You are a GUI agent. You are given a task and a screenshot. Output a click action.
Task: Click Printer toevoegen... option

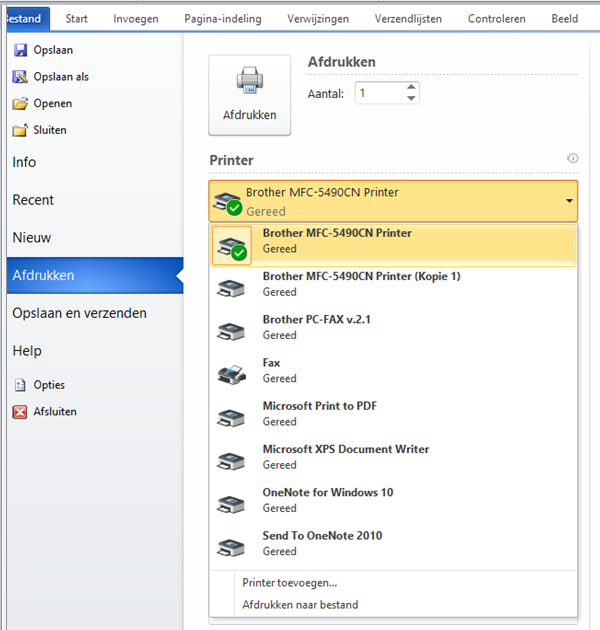290,582
